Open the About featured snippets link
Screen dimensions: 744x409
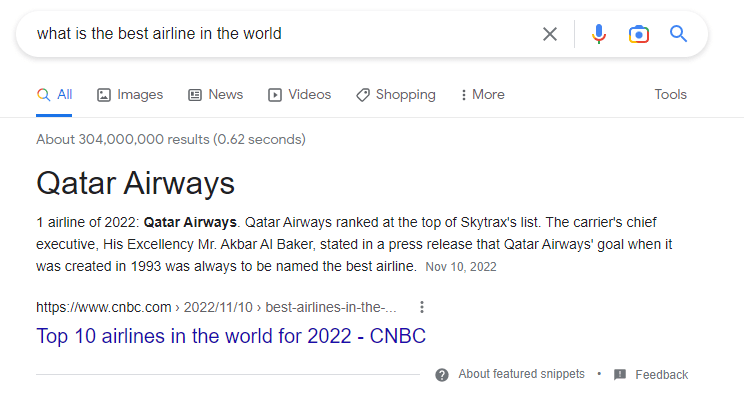point(521,374)
